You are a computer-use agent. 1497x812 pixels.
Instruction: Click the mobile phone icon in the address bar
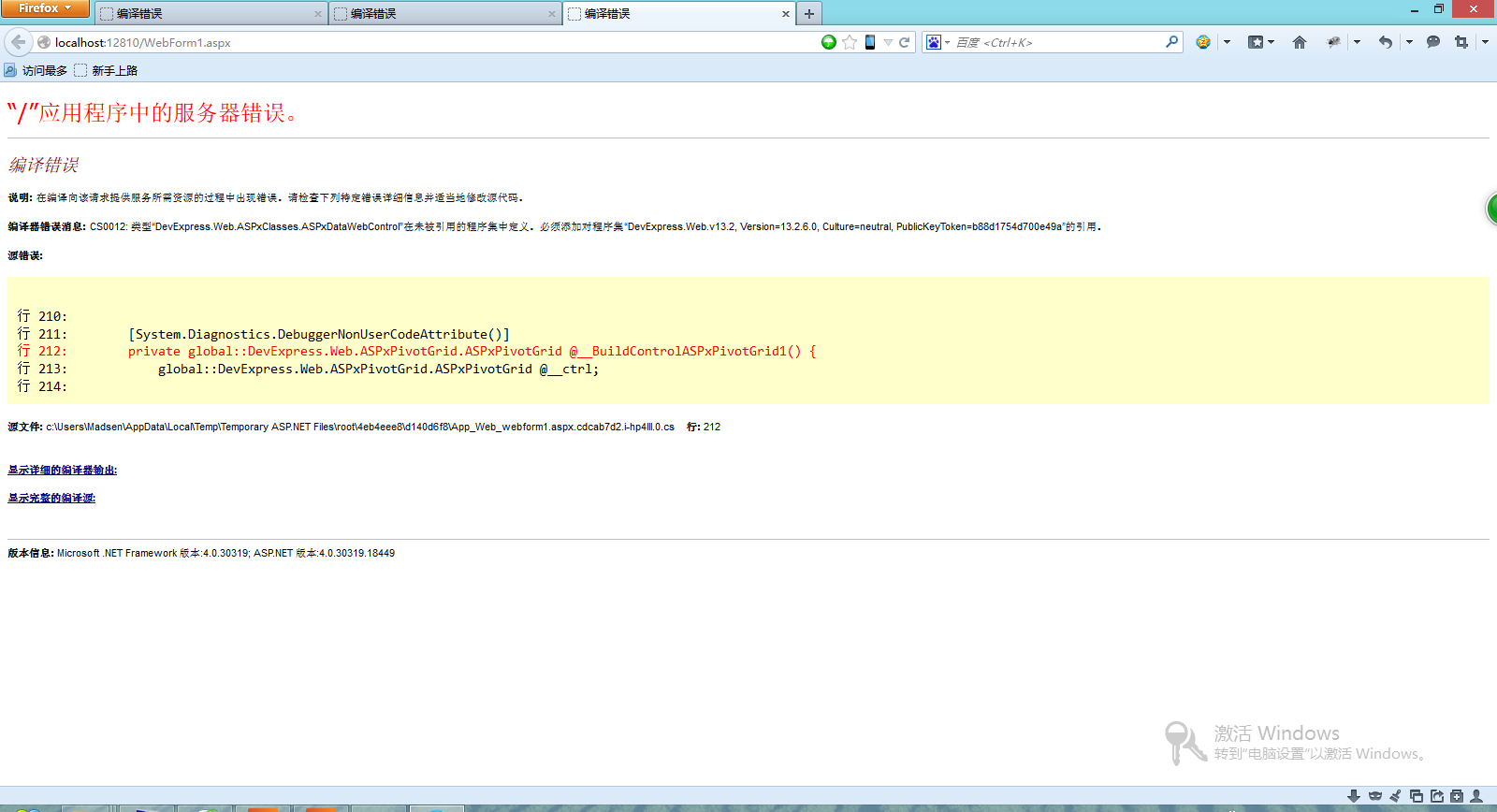click(870, 42)
